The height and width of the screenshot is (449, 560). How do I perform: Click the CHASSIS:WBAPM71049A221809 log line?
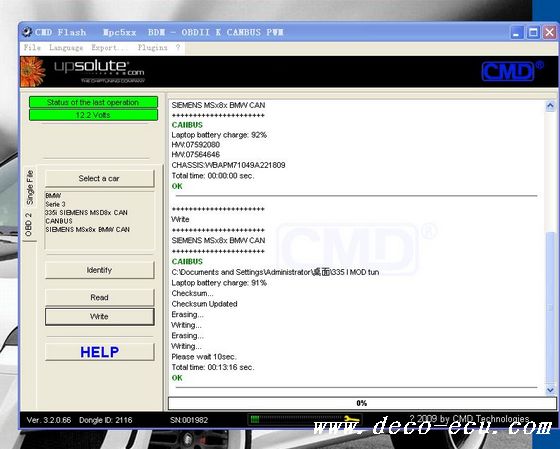(228, 165)
